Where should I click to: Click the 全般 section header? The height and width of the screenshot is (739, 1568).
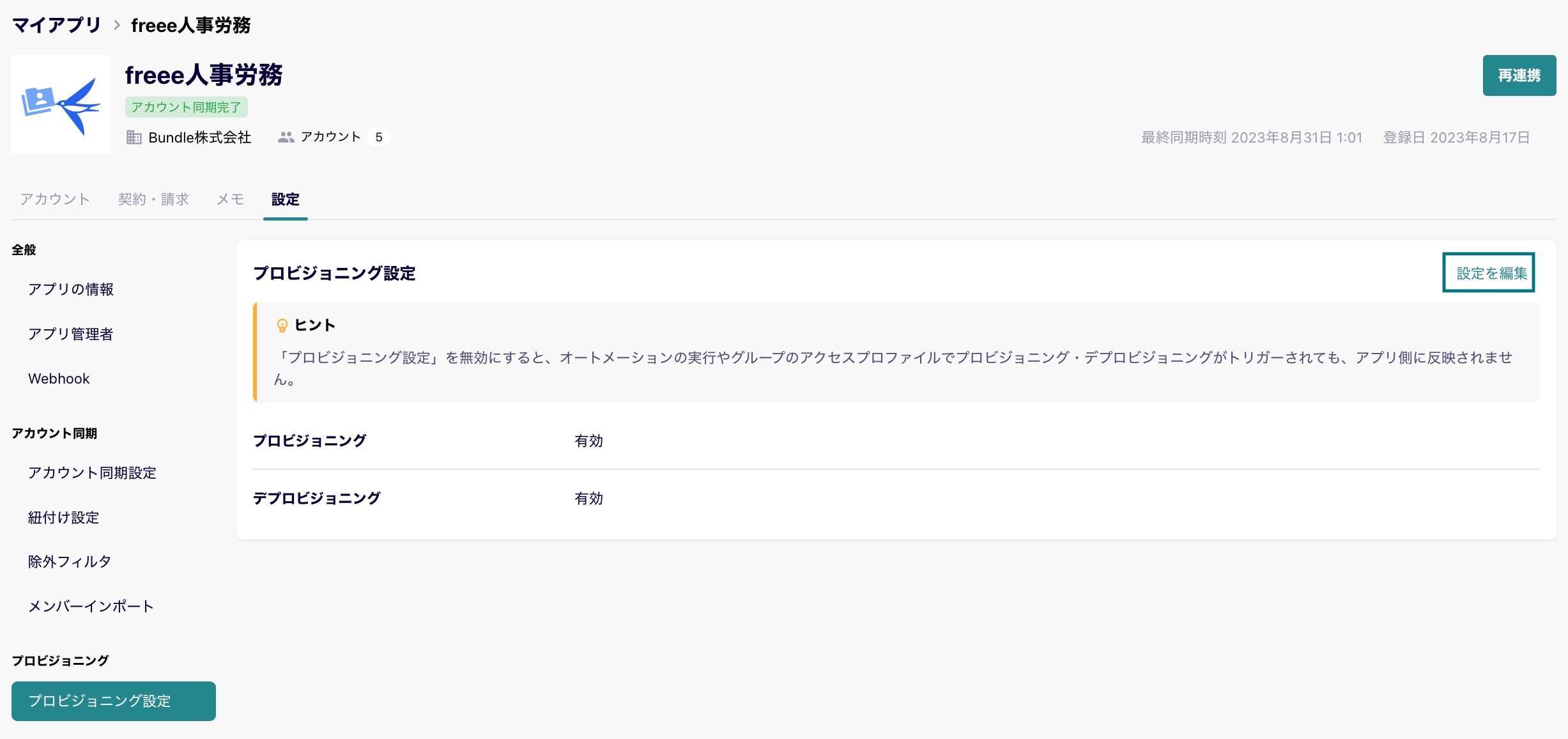(x=24, y=250)
